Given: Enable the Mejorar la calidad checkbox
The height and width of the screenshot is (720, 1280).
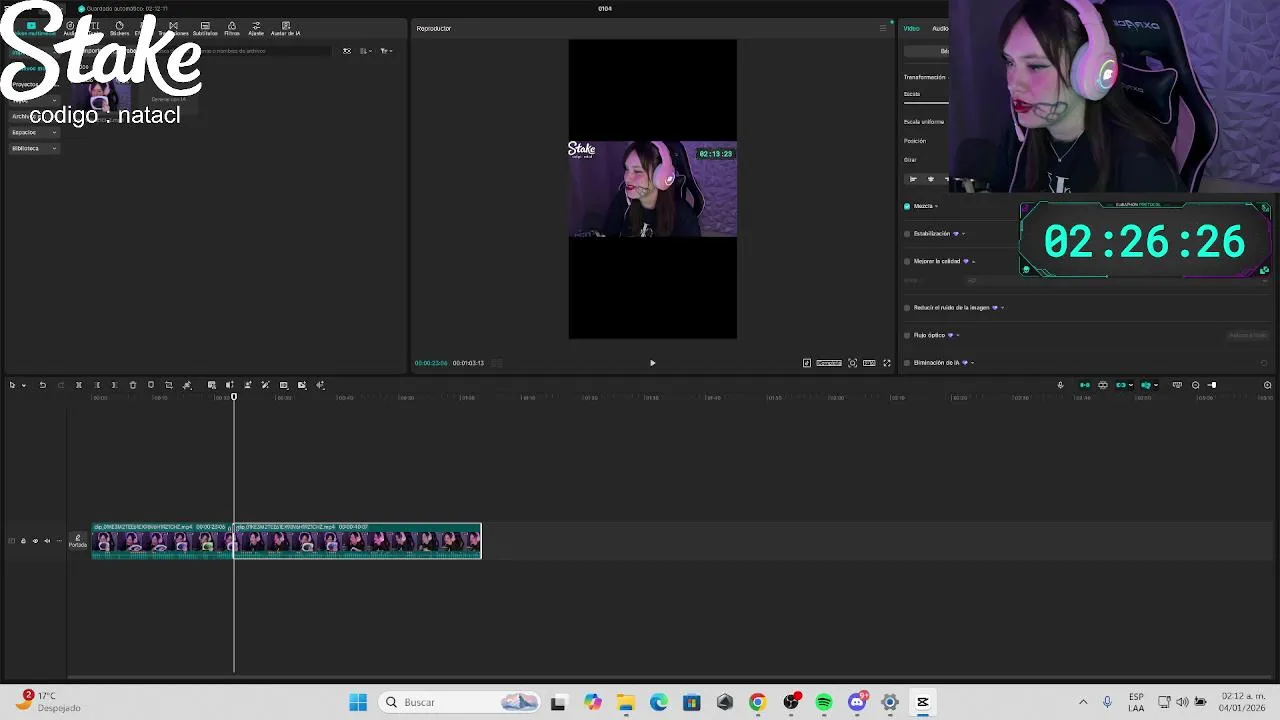Looking at the screenshot, I should tap(907, 261).
